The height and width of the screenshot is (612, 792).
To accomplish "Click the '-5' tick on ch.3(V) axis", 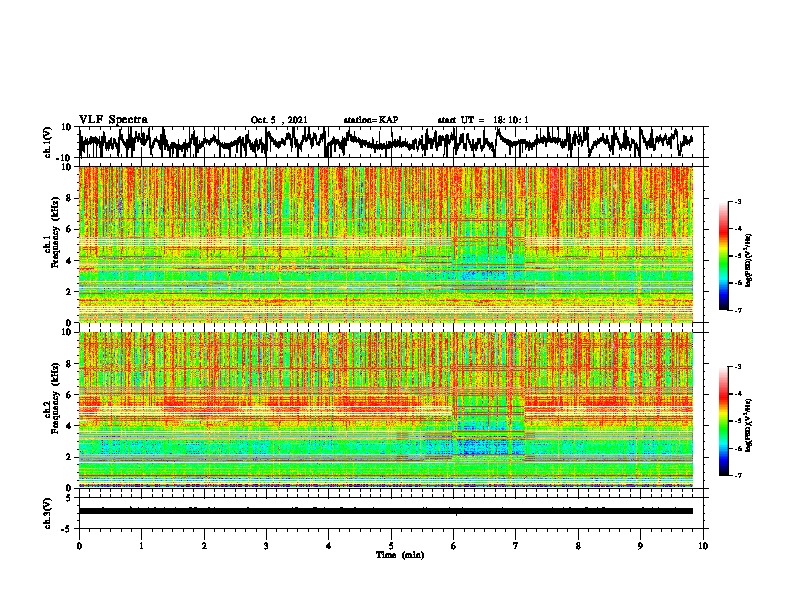I will tap(68, 529).
